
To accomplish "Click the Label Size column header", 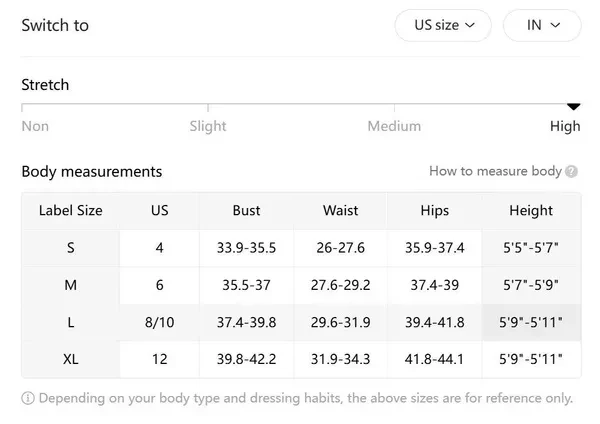I will [x=71, y=211].
